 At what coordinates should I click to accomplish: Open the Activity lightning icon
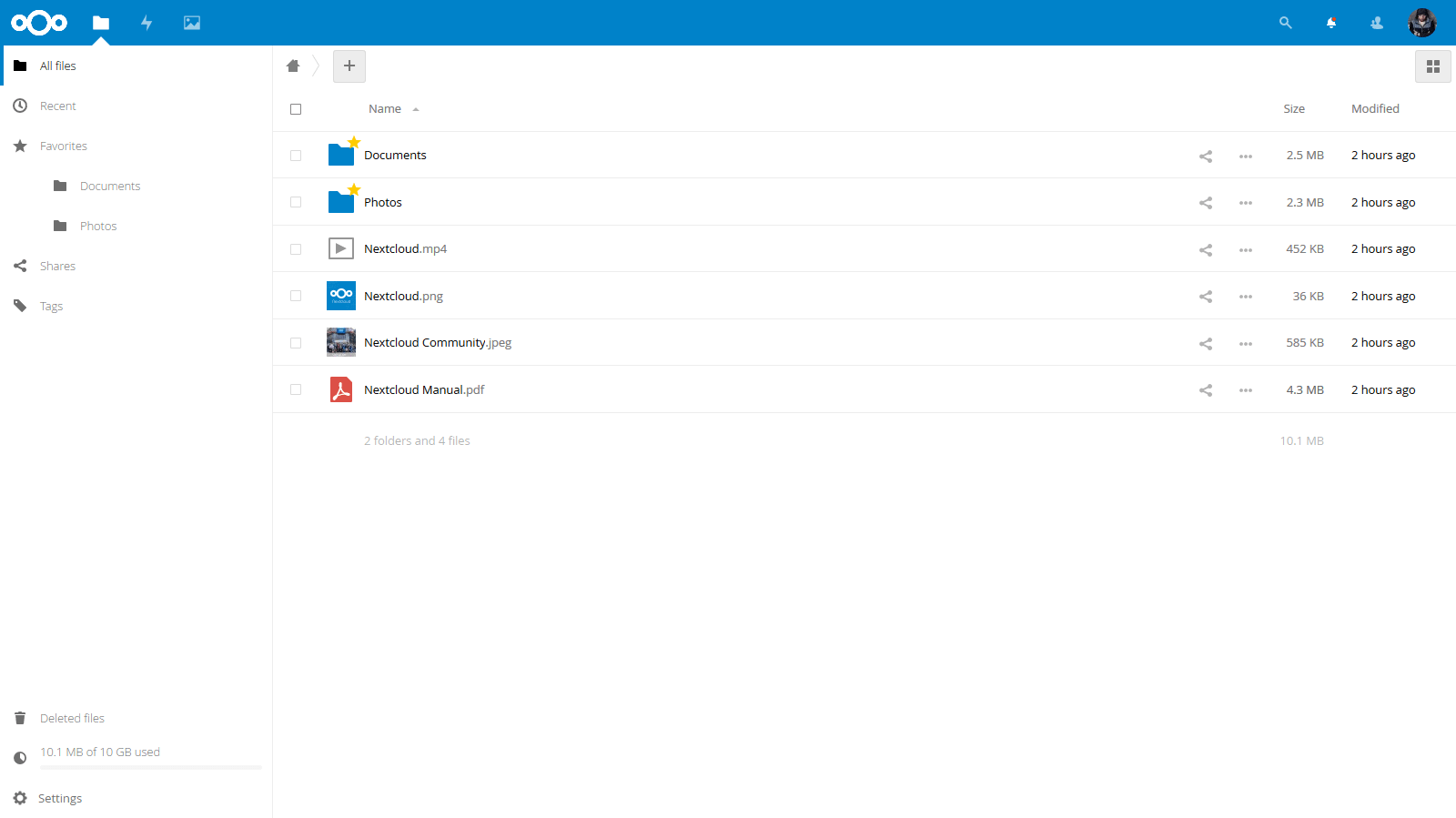coord(147,23)
